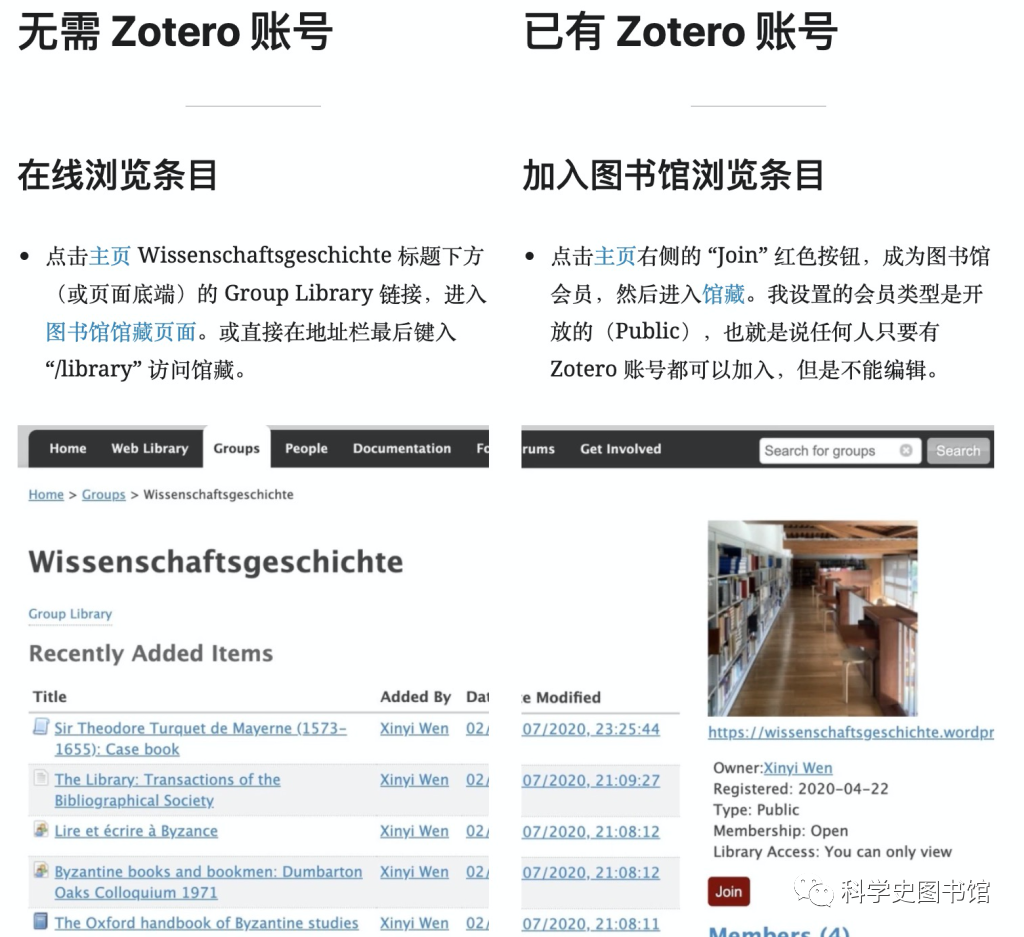Click the Recently Added Items heading
Screen dimensions: 1024x937
tap(151, 654)
